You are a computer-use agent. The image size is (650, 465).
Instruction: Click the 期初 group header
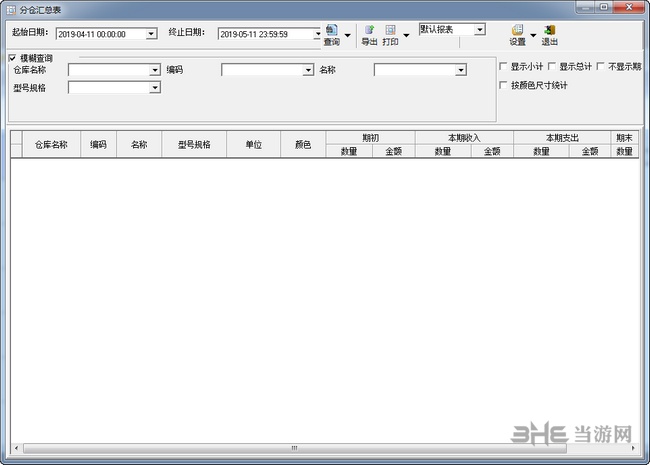371,138
